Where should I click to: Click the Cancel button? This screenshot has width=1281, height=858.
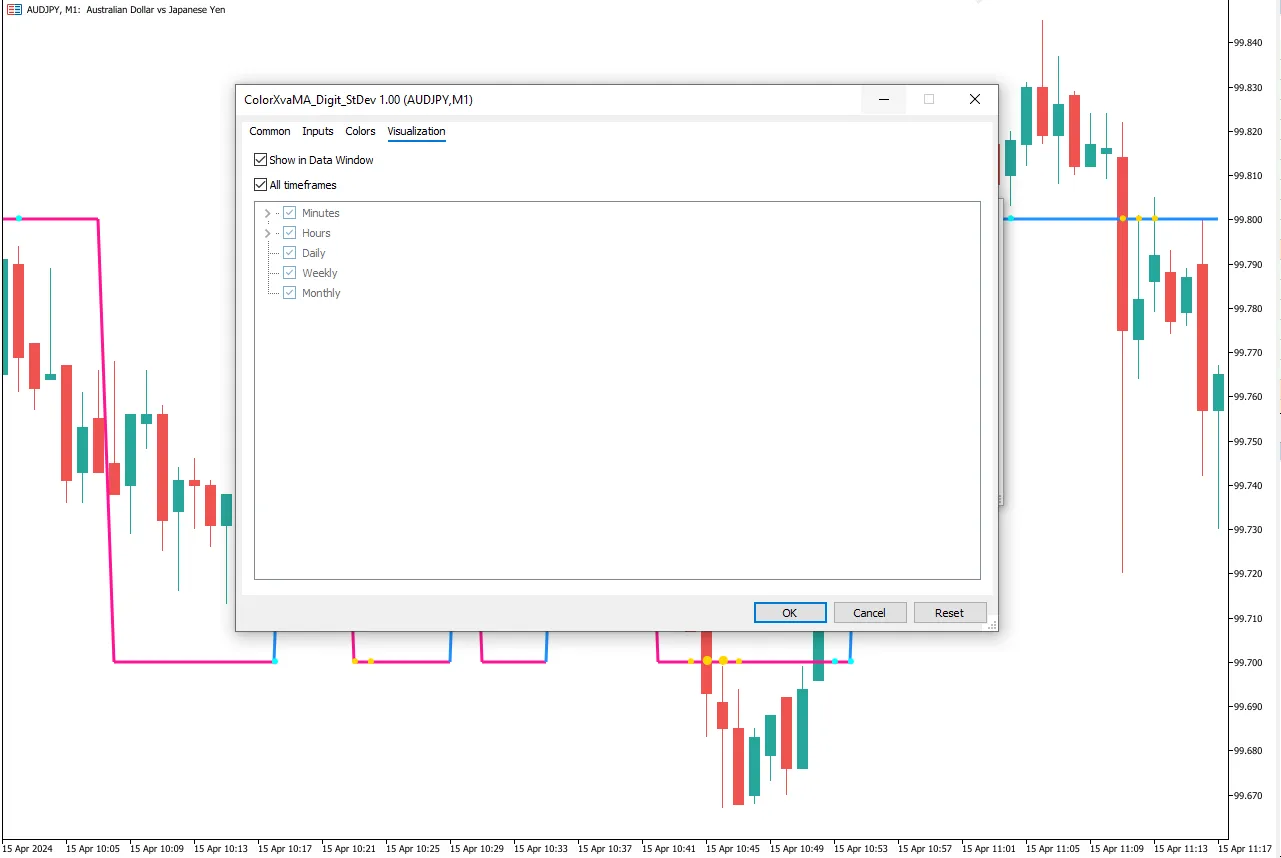[x=870, y=613]
